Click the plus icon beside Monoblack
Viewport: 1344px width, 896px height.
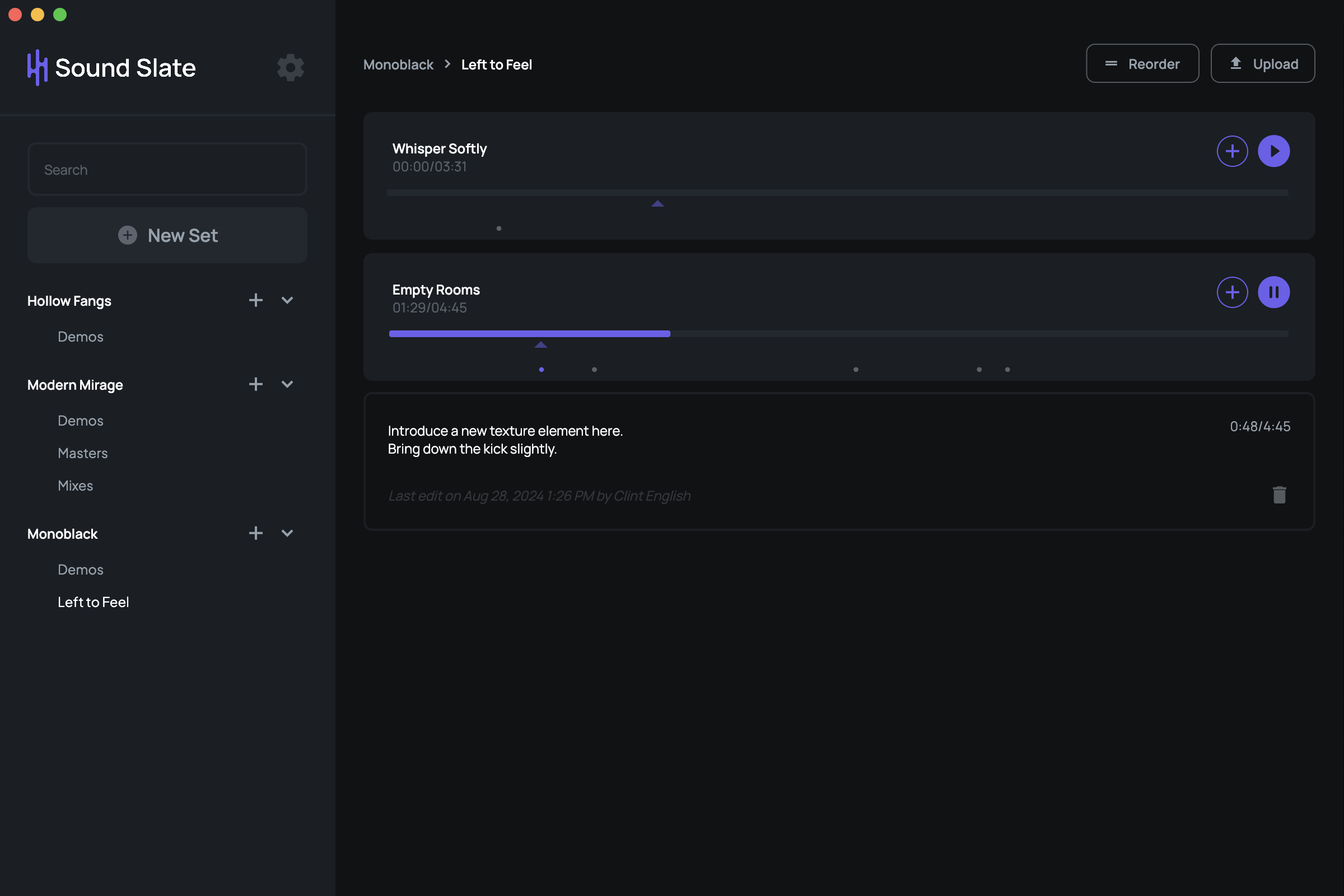point(255,533)
